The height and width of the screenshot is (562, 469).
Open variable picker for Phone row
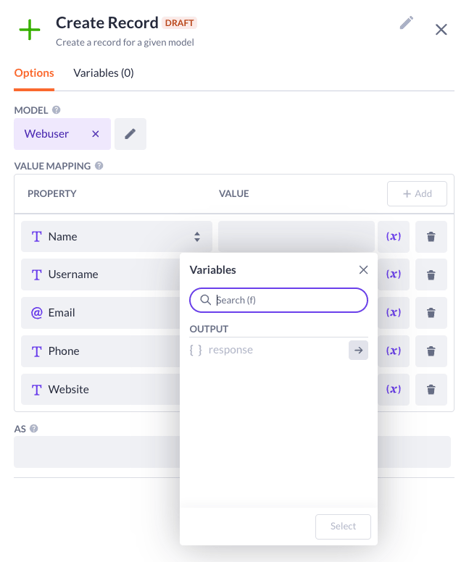coord(393,351)
